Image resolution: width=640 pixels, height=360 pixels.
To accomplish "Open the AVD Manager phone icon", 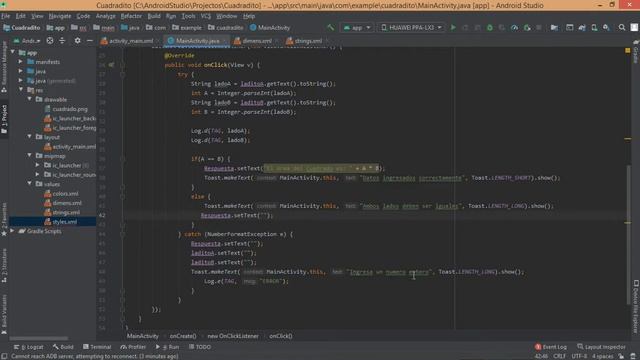I will [x=594, y=28].
